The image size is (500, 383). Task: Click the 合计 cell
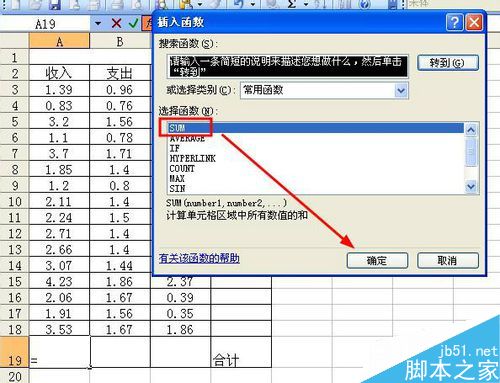coord(241,352)
